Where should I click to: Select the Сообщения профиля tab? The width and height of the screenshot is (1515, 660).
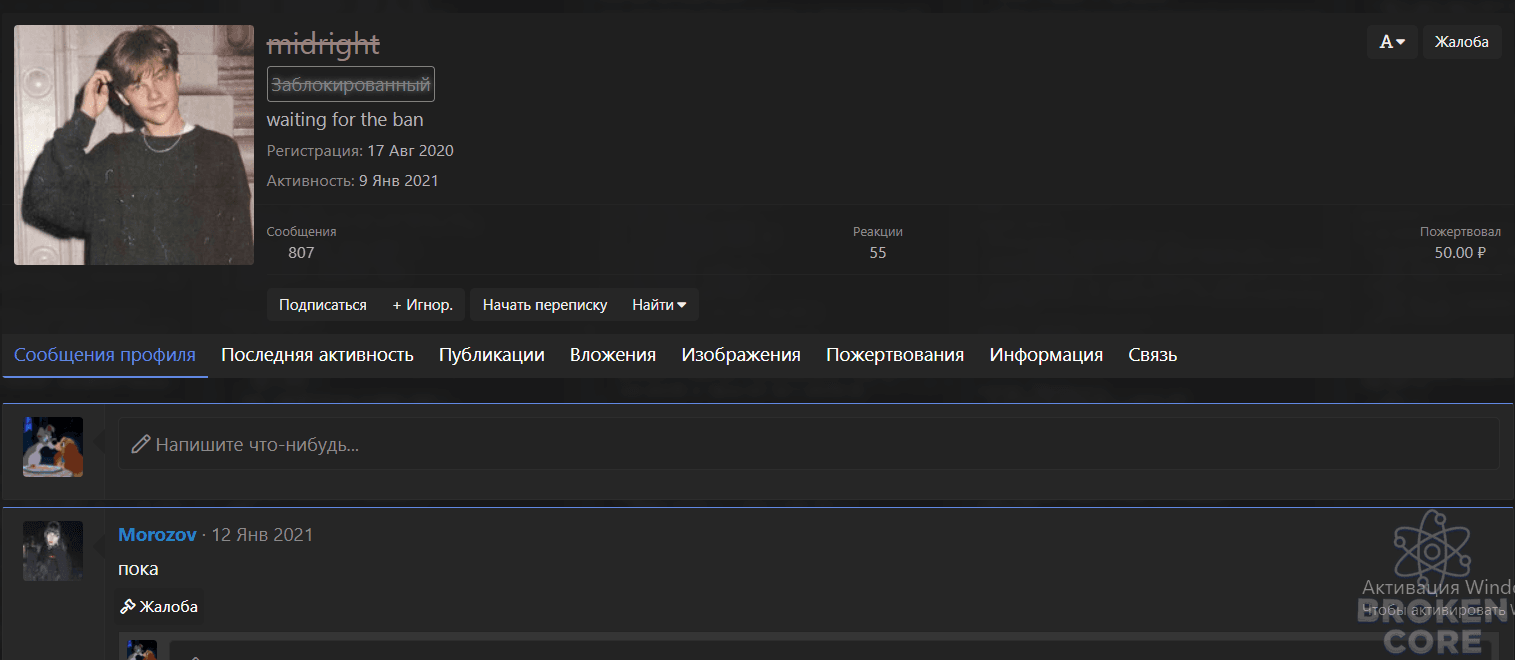[x=105, y=355]
